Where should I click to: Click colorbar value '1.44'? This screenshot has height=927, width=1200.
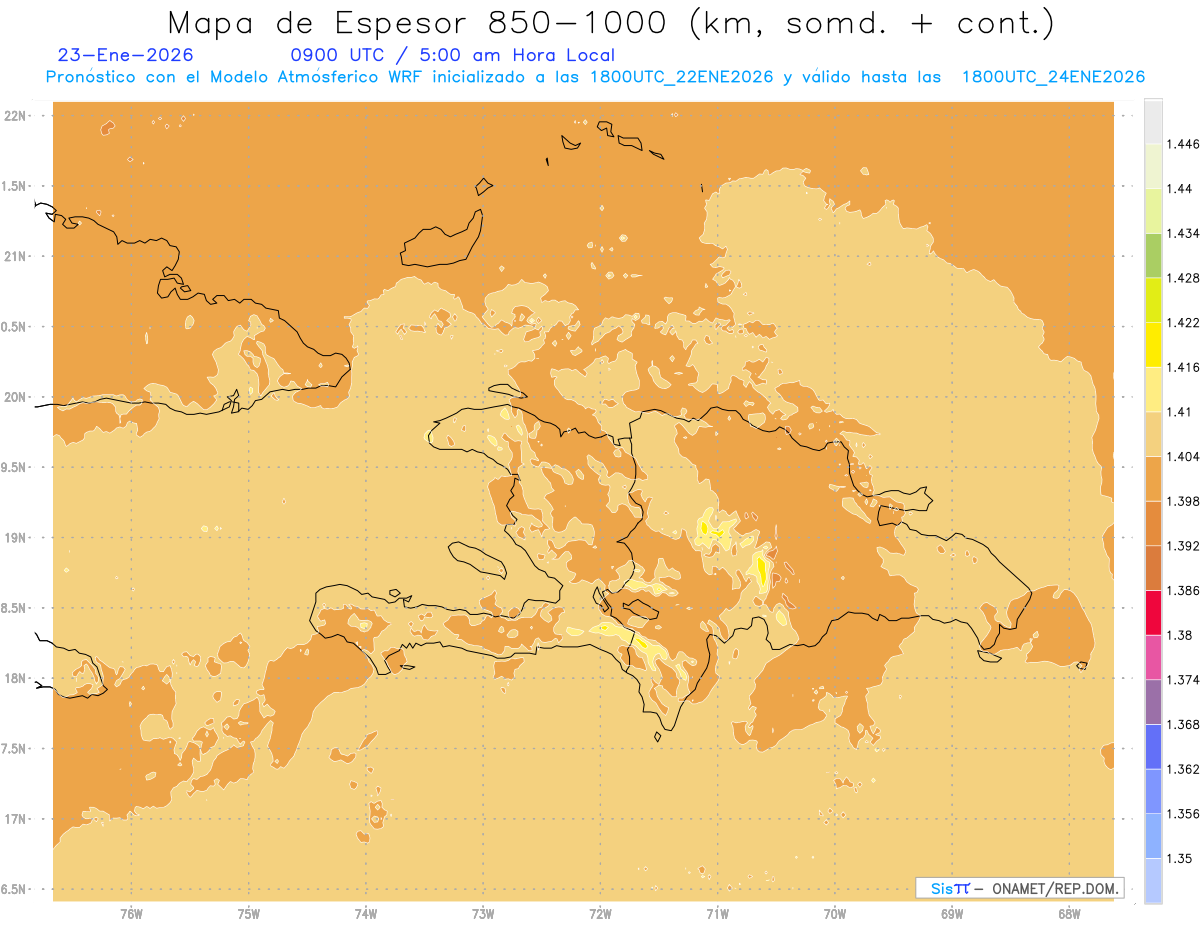[x=1181, y=189]
